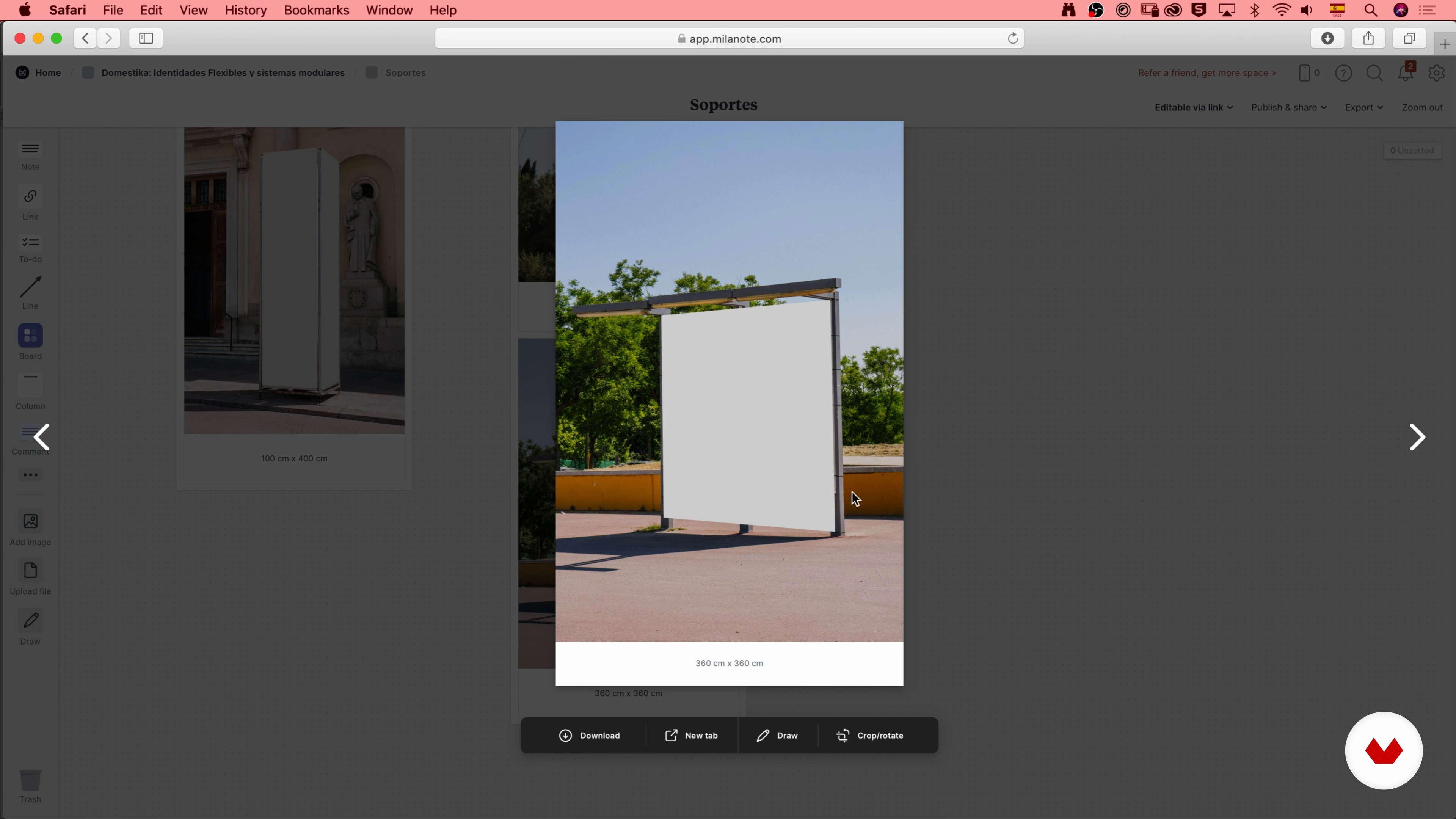Show Safari tab overview
1456x819 pixels.
pyautogui.click(x=1409, y=38)
